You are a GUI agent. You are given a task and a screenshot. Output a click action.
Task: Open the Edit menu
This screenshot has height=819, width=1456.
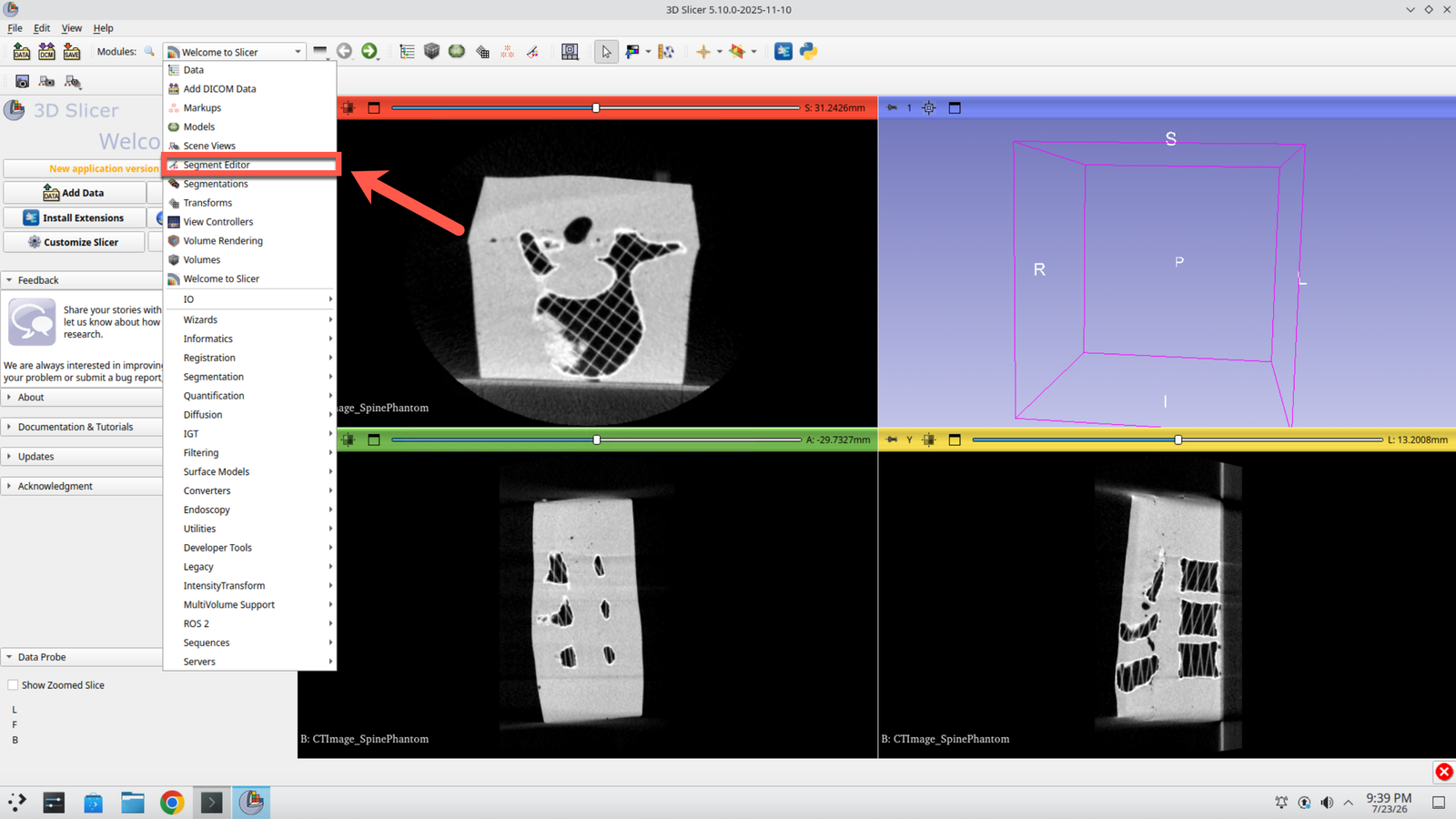[42, 28]
